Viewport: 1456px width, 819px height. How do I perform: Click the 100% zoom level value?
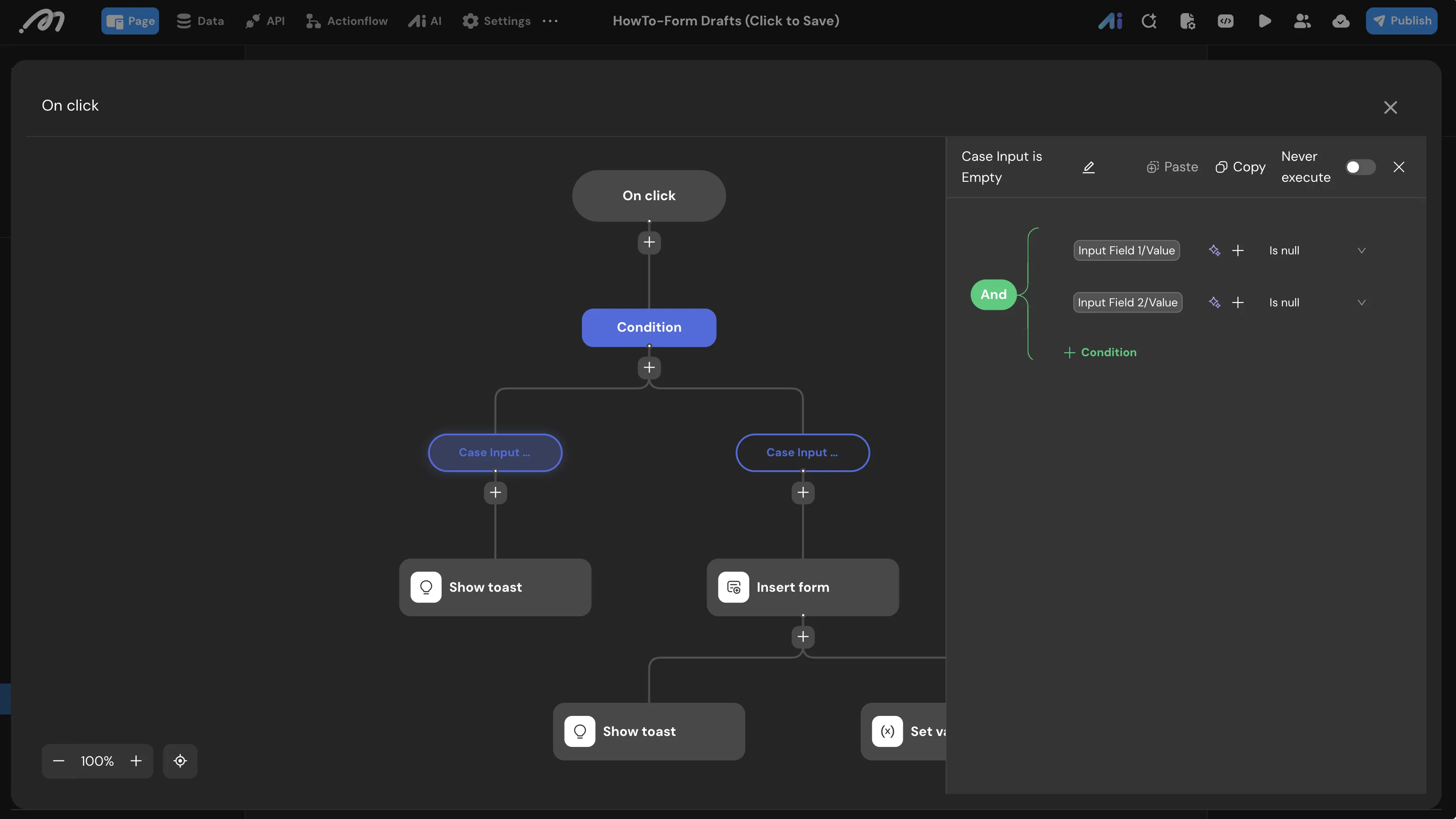[97, 761]
